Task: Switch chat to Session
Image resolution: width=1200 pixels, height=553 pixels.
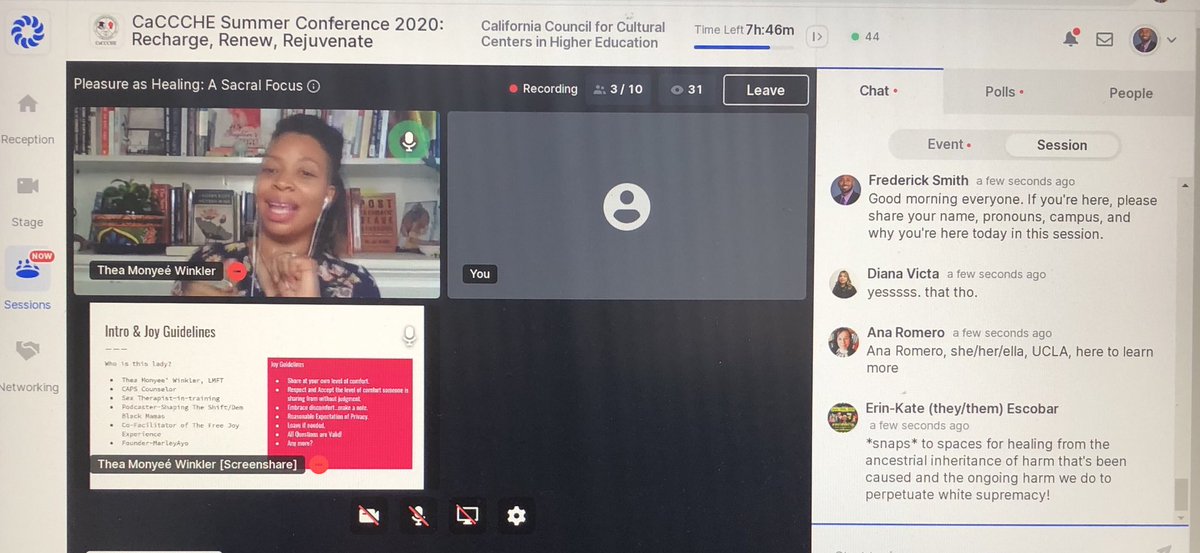Action: (x=1062, y=145)
